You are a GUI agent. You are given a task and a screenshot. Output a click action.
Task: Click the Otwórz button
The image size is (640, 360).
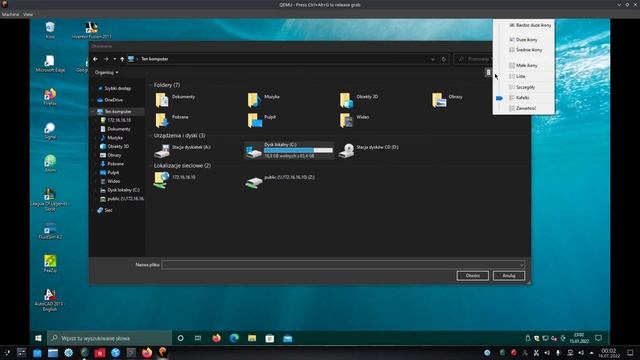tap(473, 276)
